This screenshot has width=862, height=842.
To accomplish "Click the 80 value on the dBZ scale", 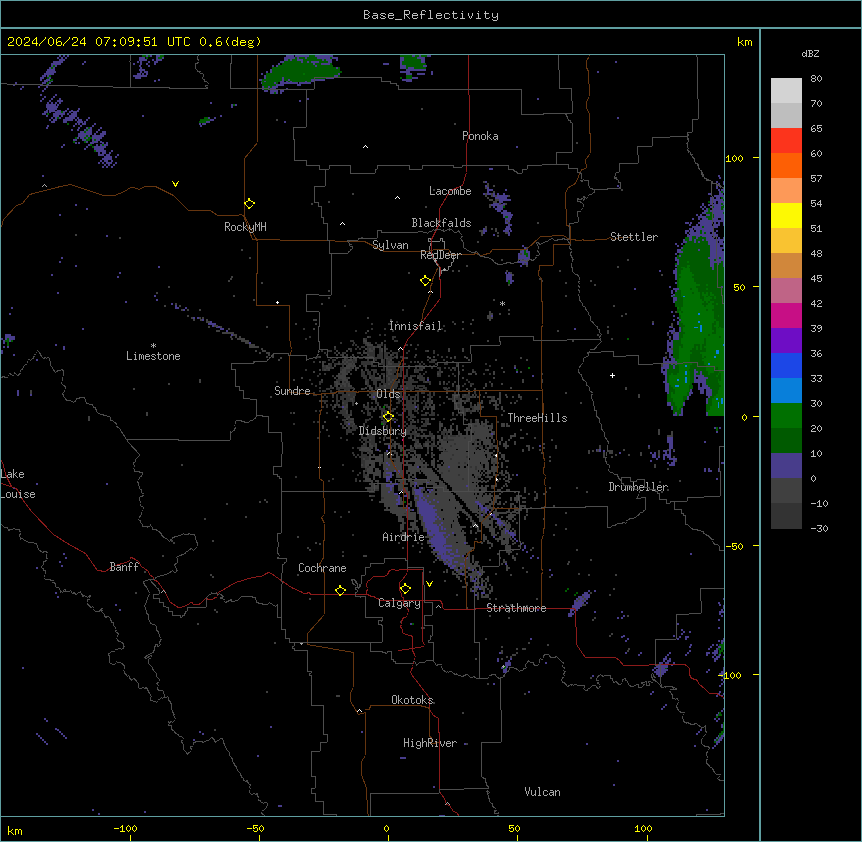I will 816,79.
